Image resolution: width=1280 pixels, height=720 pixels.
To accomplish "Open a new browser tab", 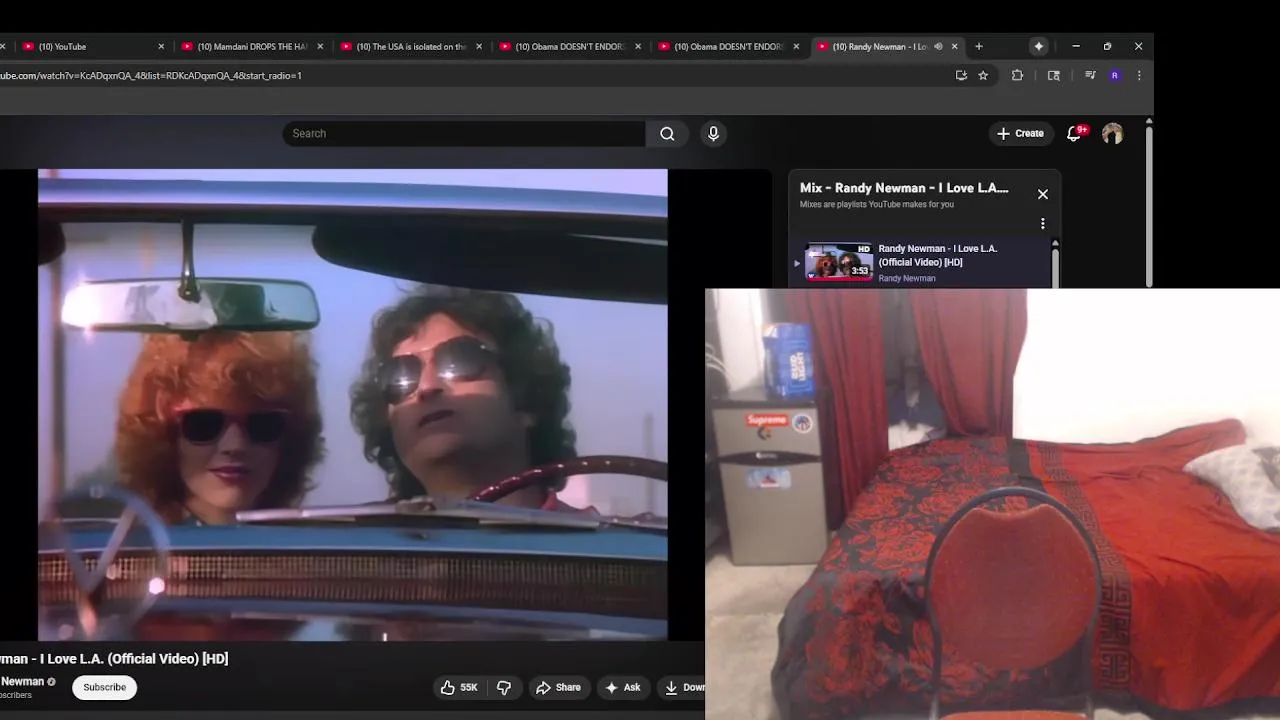I will pos(979,46).
